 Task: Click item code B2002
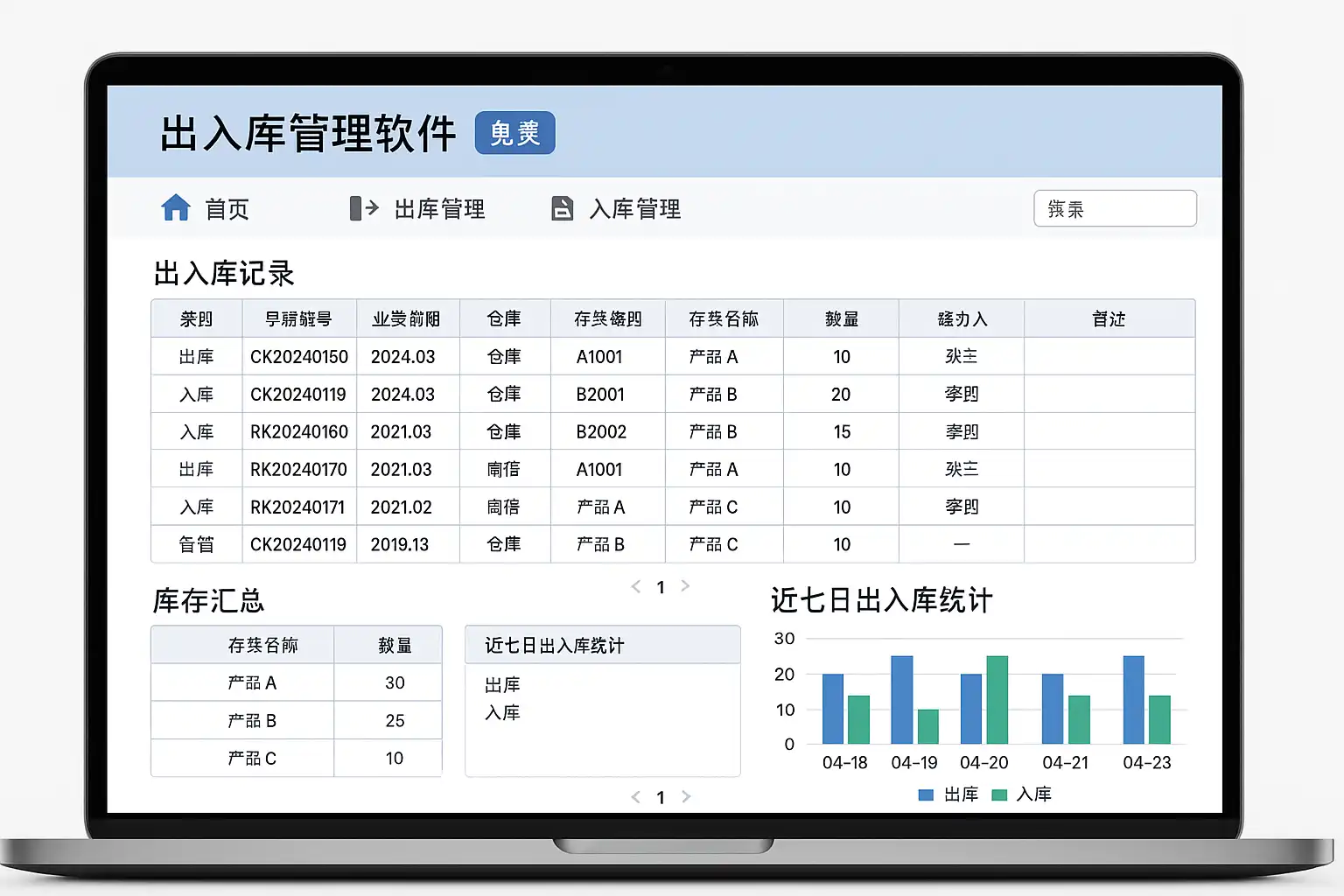point(601,432)
